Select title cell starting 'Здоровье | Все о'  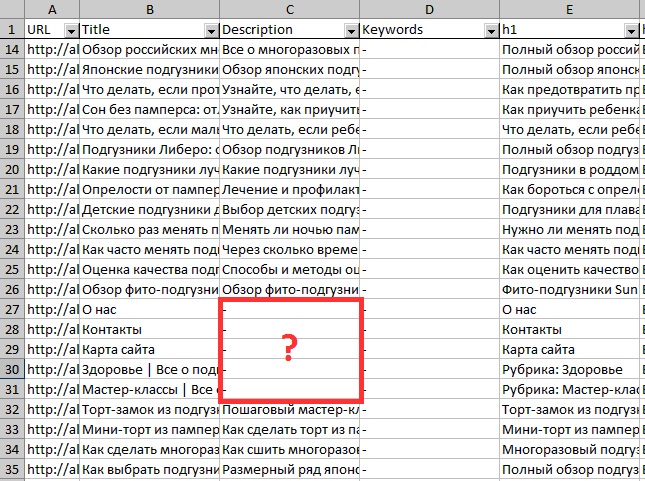click(150, 369)
